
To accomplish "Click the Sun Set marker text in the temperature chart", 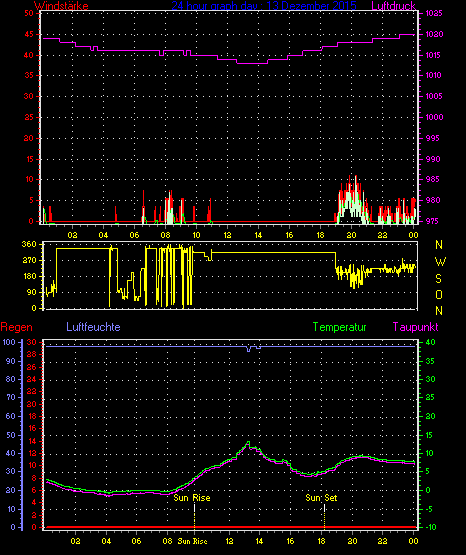I will pyautogui.click(x=321, y=498).
